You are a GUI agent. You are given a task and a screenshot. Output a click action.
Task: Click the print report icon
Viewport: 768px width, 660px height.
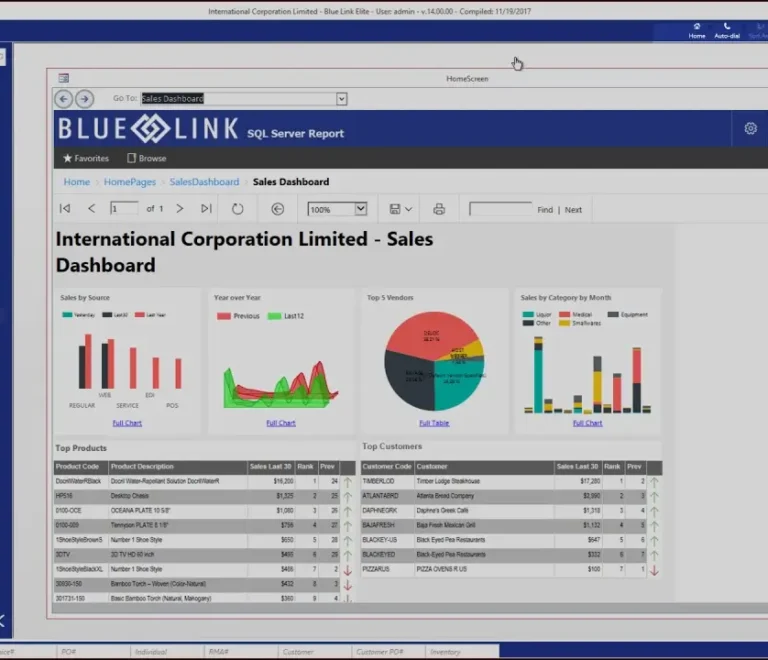(438, 209)
